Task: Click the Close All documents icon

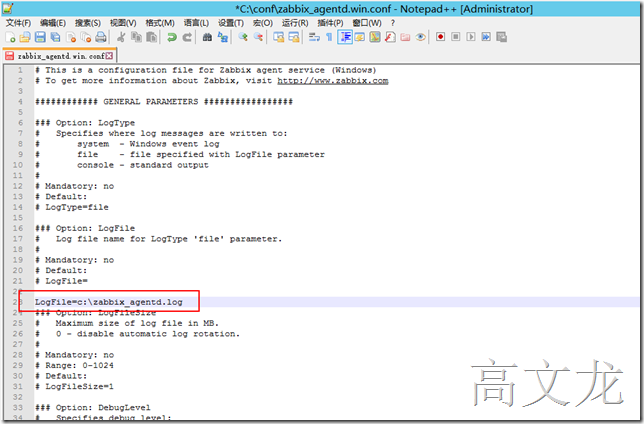Action: (x=86, y=37)
